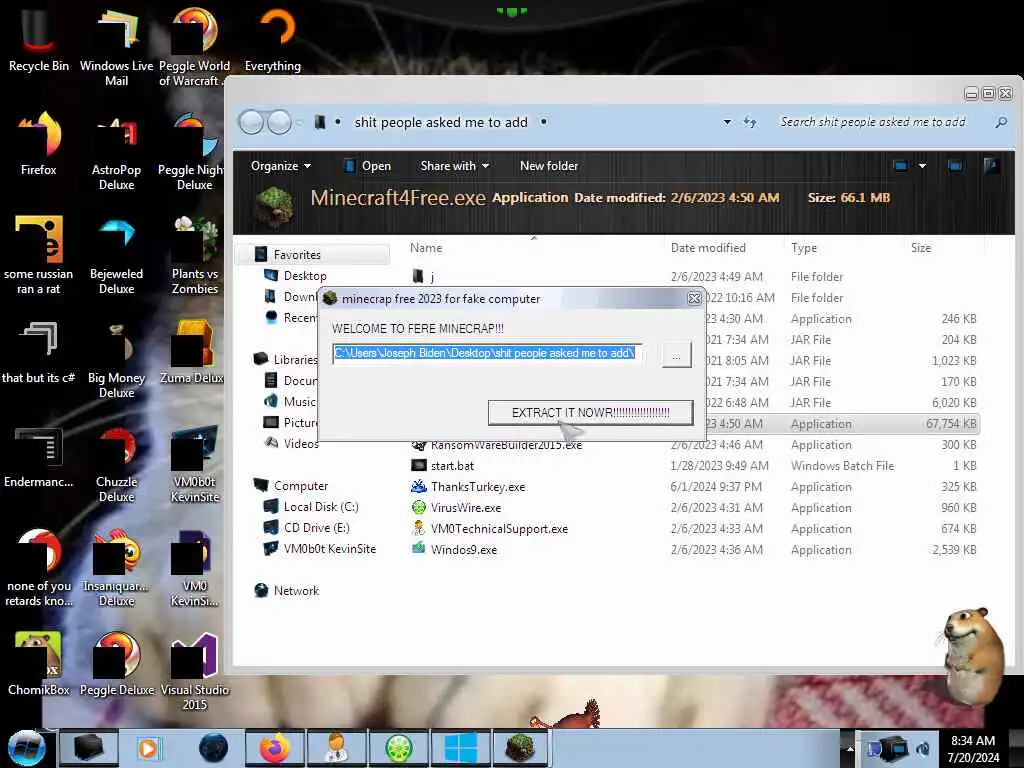This screenshot has height=768, width=1024.
Task: Click the explorer search magnifier icon
Action: (x=1001, y=122)
